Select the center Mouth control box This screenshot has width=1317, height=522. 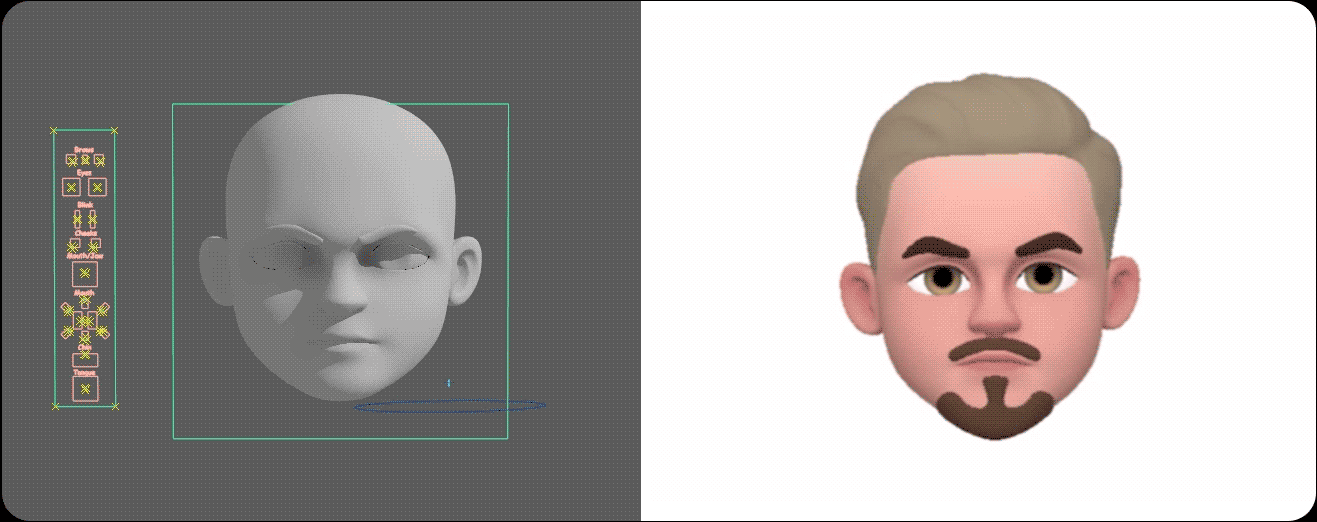click(85, 321)
